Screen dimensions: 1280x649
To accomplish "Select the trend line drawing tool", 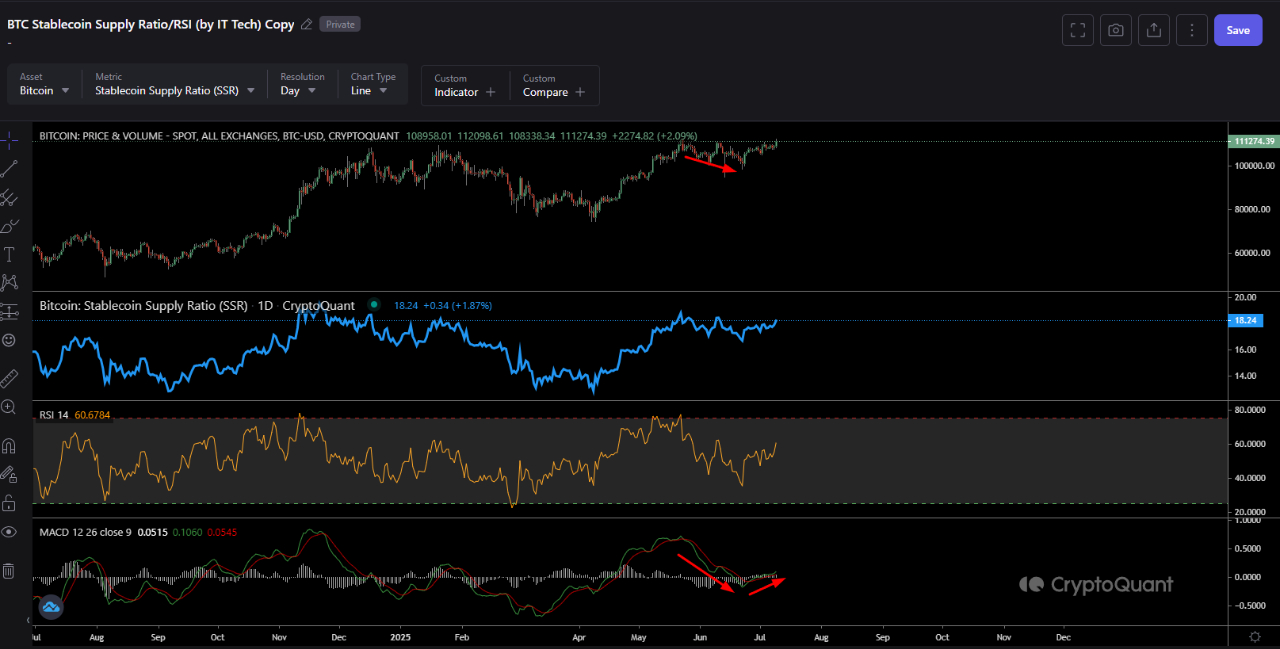I will 10,167.
